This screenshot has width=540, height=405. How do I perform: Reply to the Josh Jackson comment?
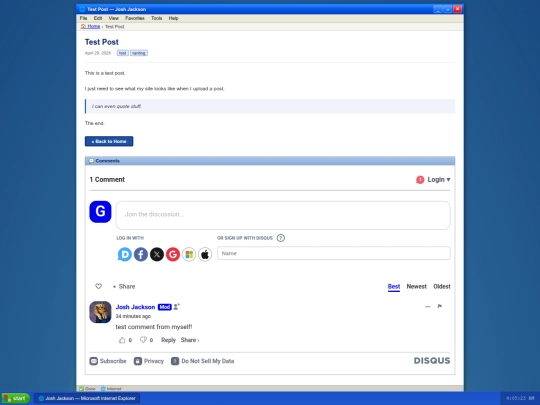168,340
